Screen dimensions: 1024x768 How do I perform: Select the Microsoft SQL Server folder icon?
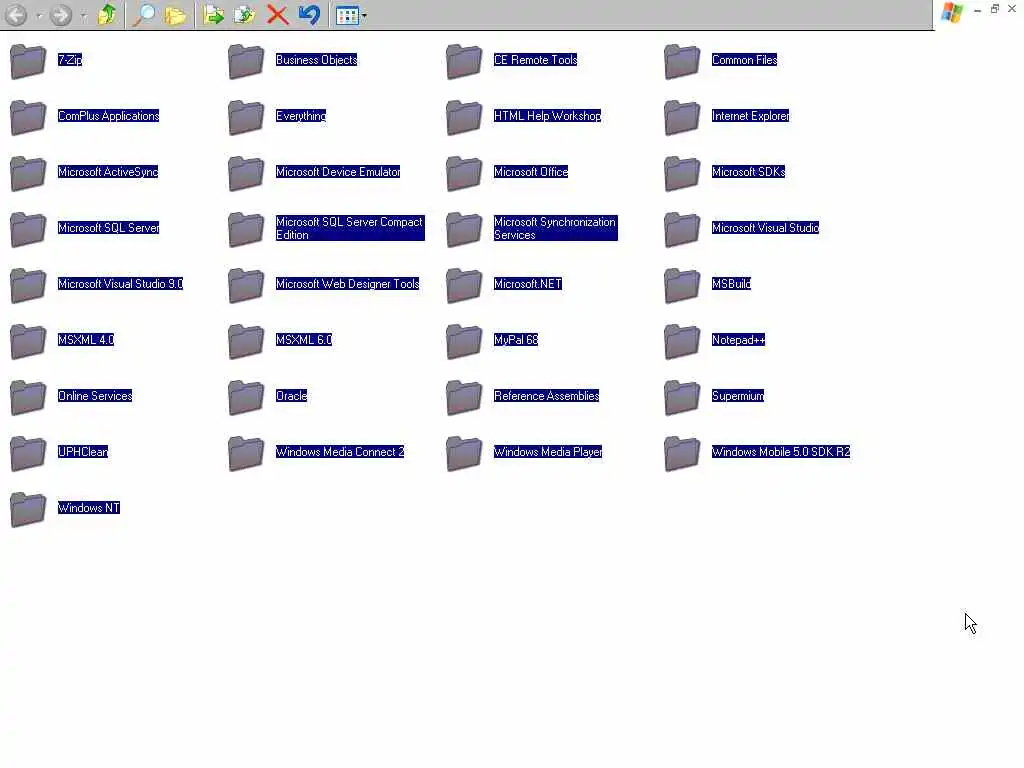coord(28,229)
